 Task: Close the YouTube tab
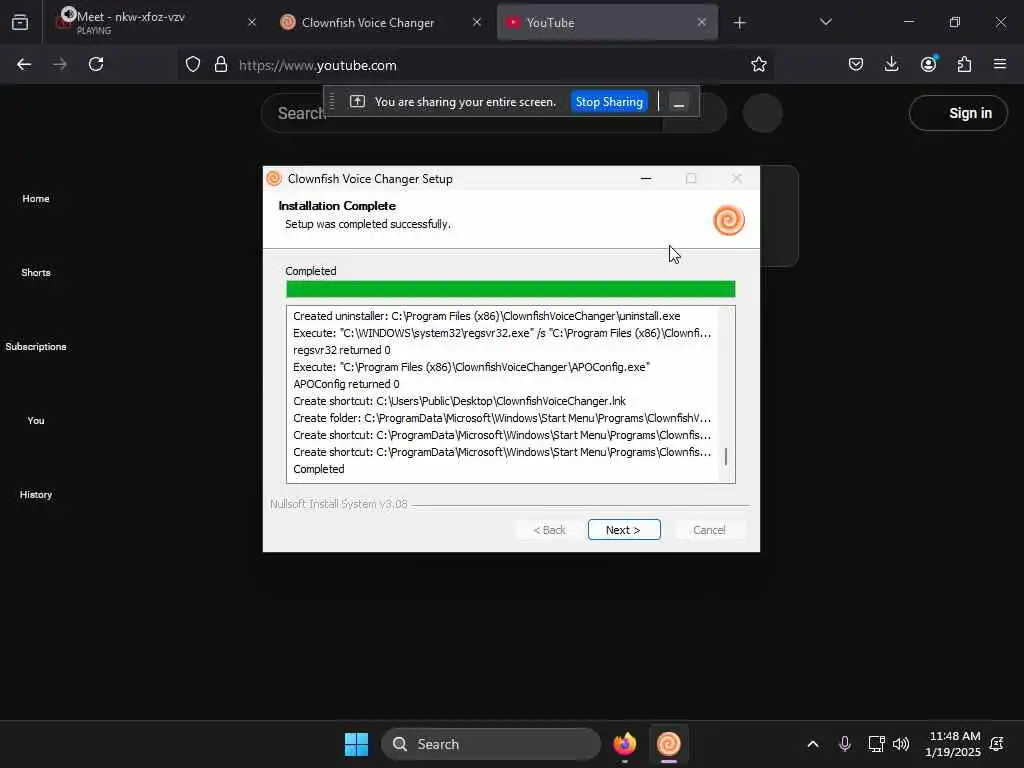click(701, 22)
